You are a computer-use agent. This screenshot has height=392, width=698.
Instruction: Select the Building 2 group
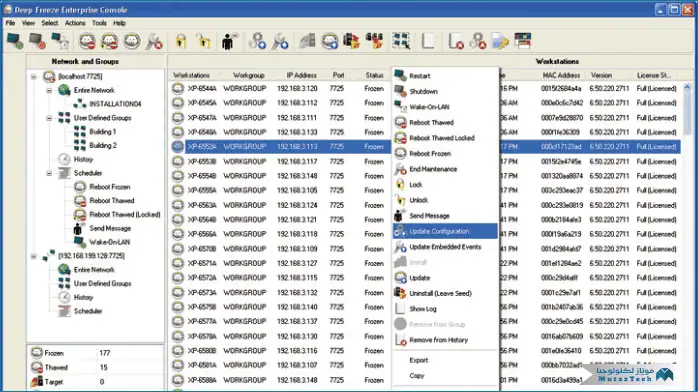(x=103, y=145)
